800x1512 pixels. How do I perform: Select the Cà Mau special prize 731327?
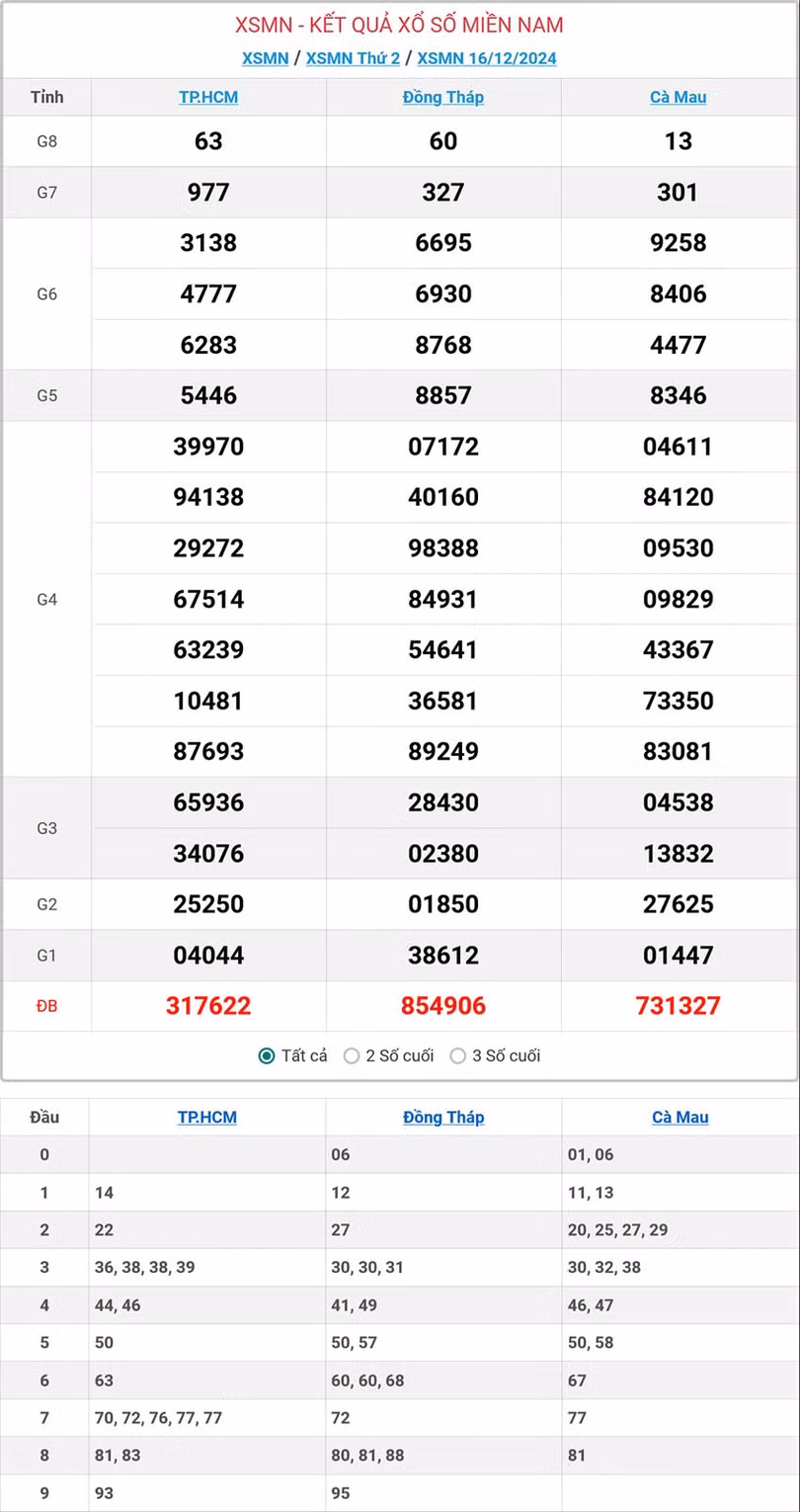(x=679, y=1006)
